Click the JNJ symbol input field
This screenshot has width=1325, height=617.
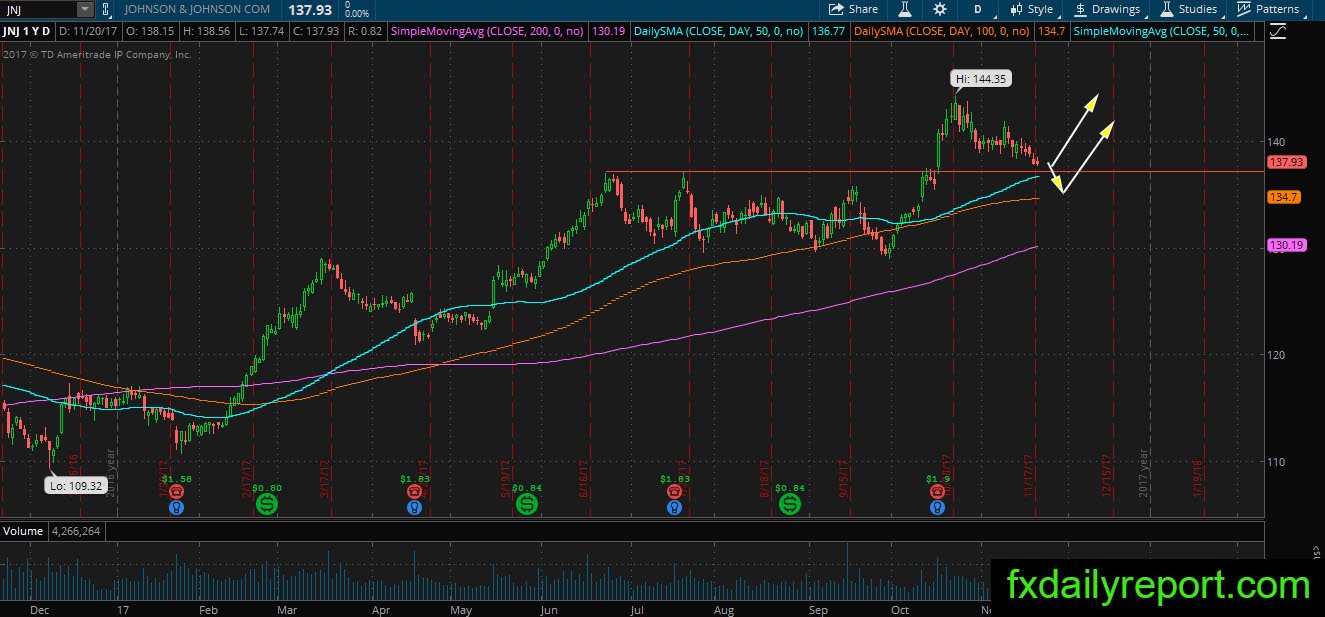pyautogui.click(x=38, y=9)
